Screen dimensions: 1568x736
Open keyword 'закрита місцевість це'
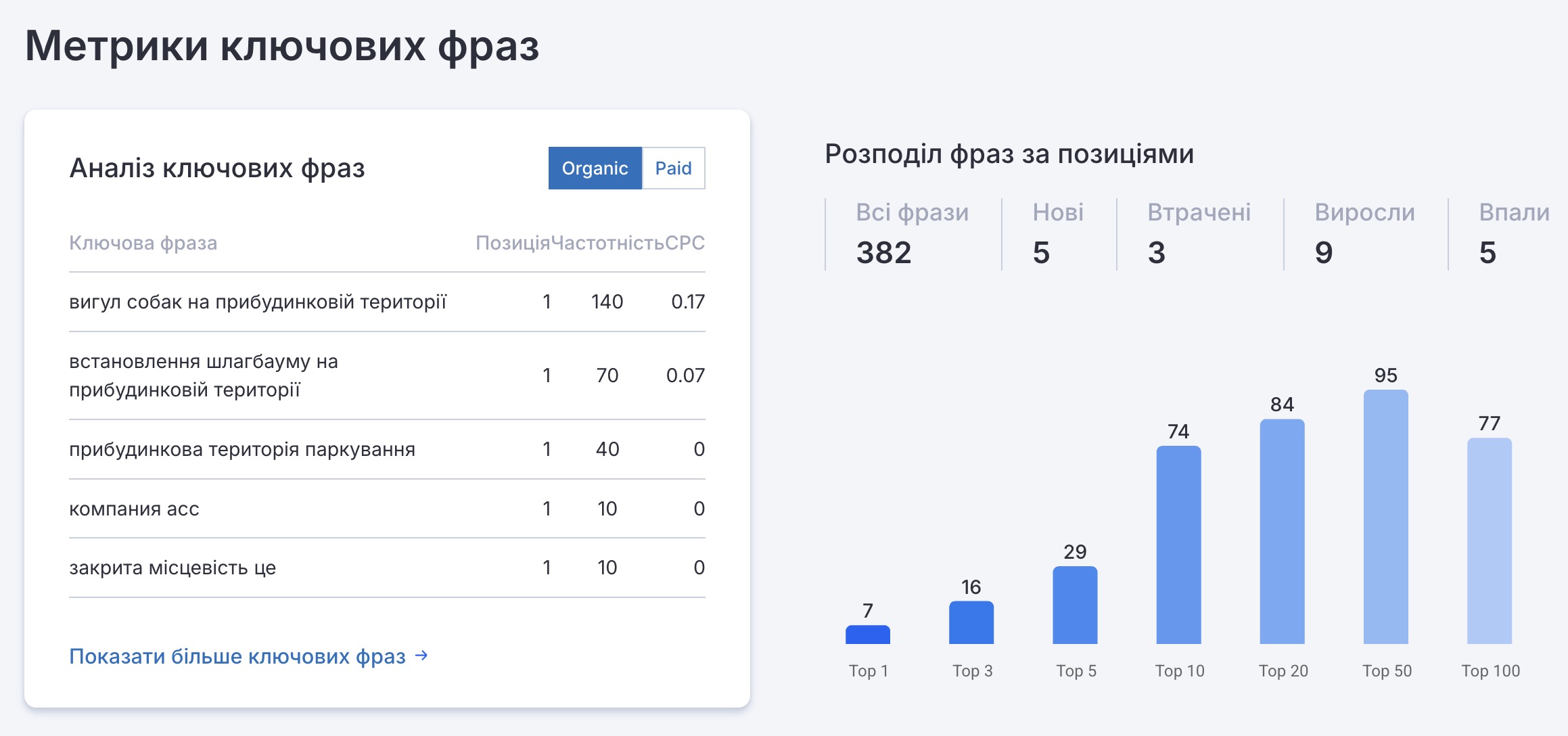(x=172, y=568)
